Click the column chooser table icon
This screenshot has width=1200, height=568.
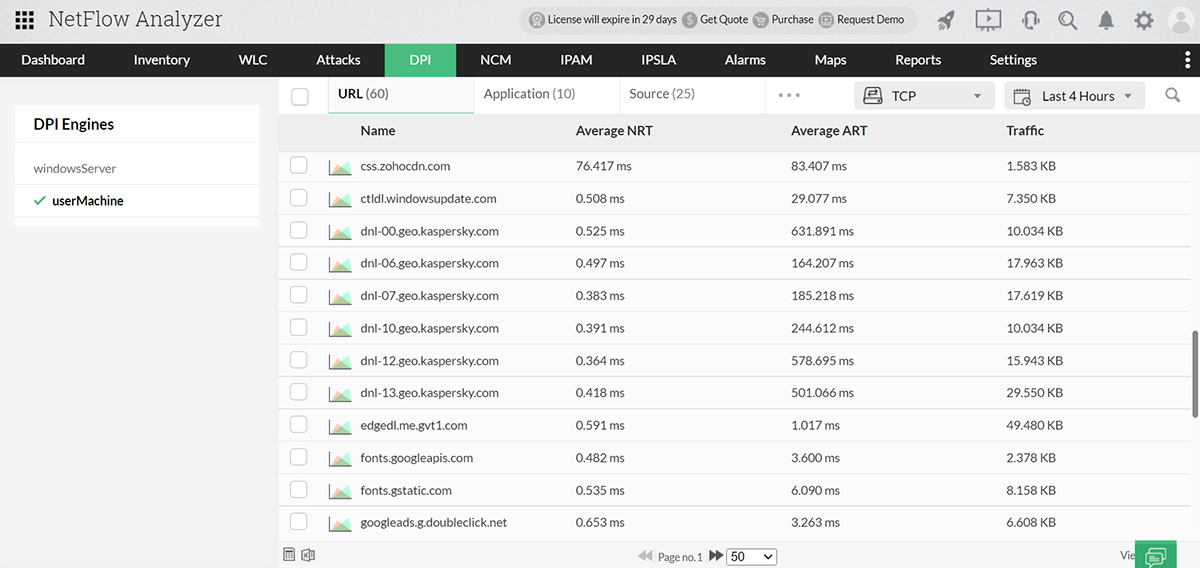click(x=290, y=555)
